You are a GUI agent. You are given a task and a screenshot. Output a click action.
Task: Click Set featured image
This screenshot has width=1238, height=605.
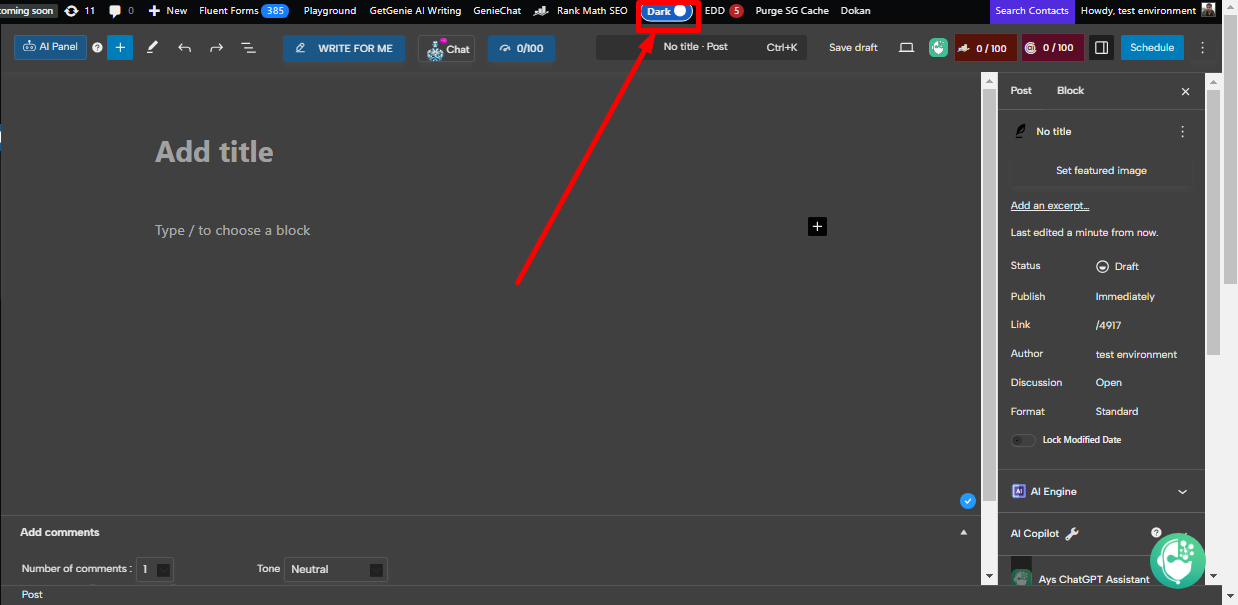[1101, 171]
